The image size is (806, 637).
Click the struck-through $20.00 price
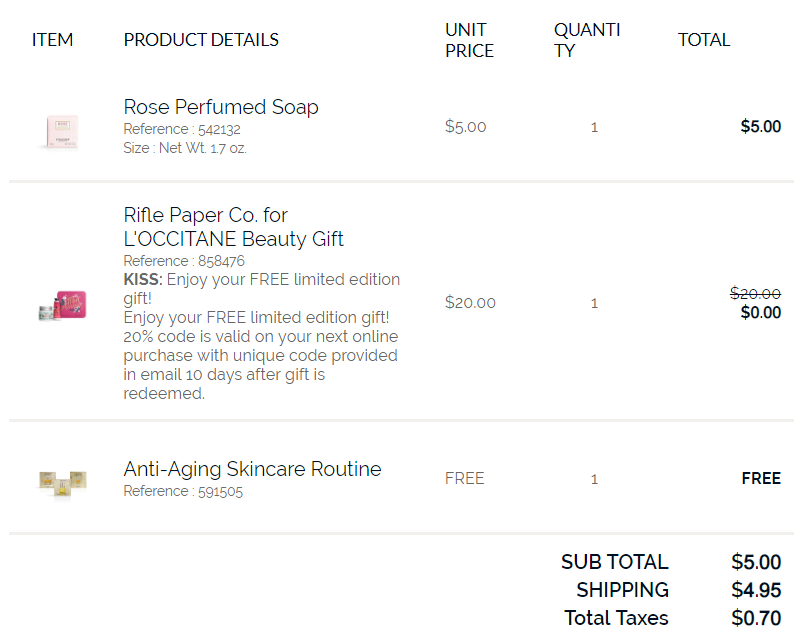click(x=755, y=294)
